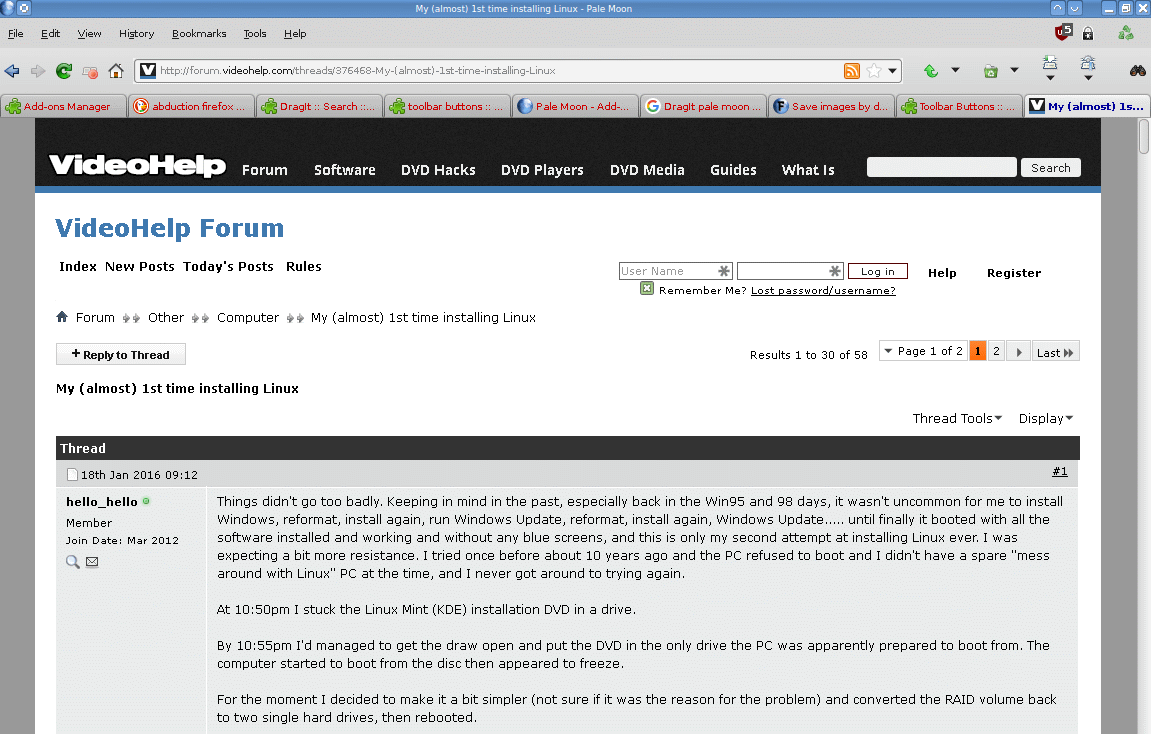1151x734 pixels.
Task: Switch to the abduction firefox tab
Action: 192,106
